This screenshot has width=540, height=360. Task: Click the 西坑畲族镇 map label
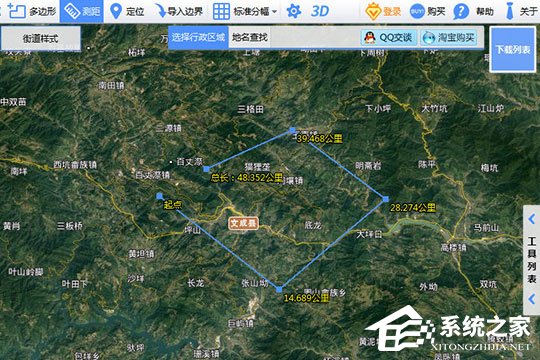[75, 165]
